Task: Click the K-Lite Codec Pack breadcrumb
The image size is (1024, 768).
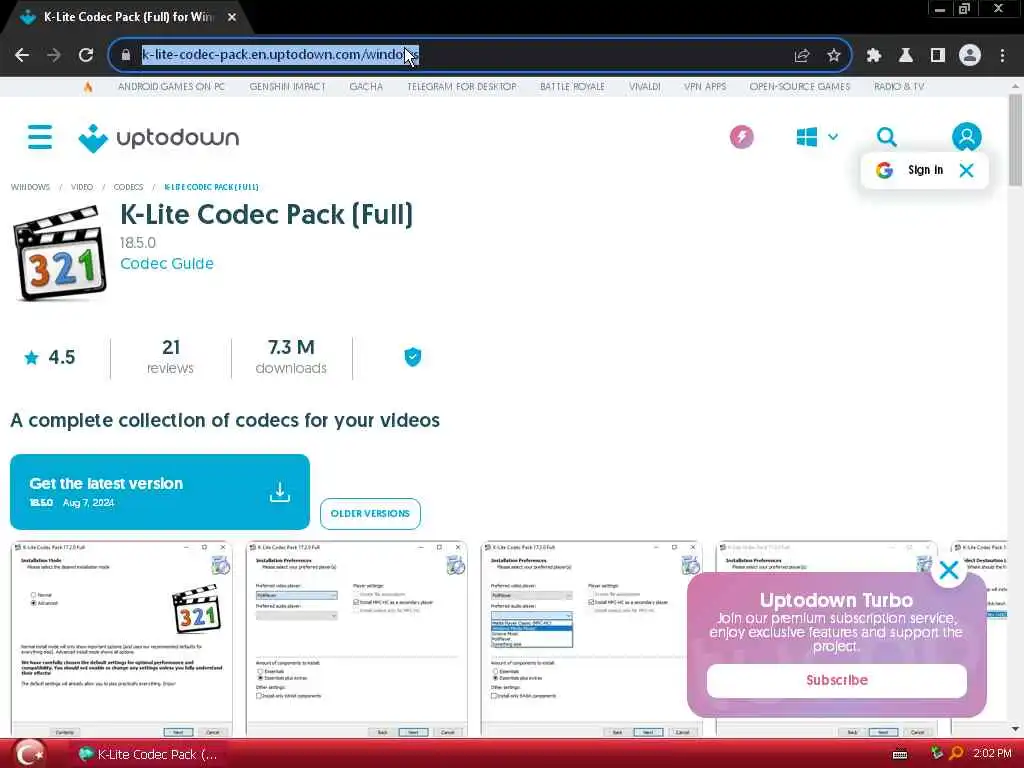Action: (211, 187)
